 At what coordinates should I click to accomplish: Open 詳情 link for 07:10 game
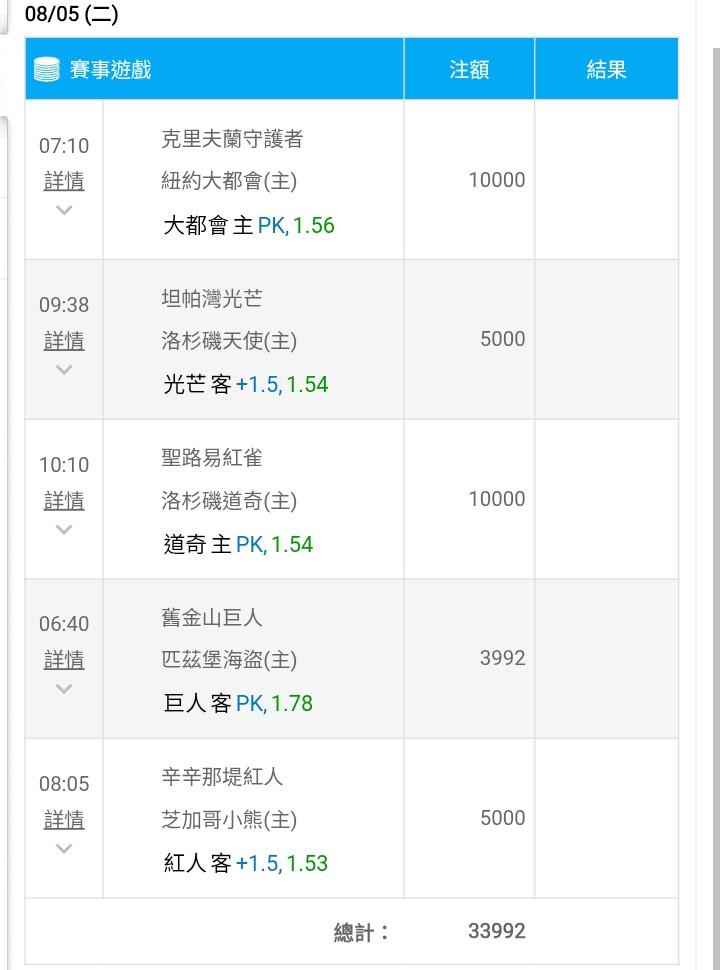point(64,181)
